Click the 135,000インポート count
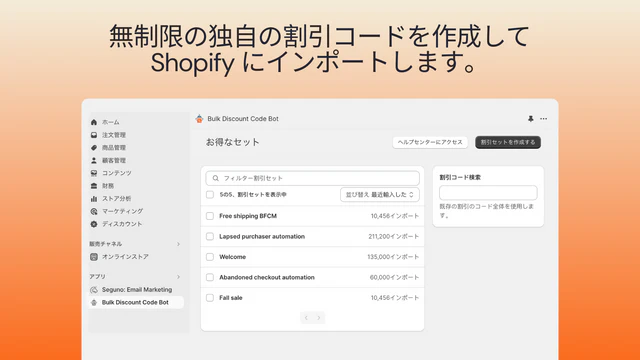 click(x=393, y=257)
